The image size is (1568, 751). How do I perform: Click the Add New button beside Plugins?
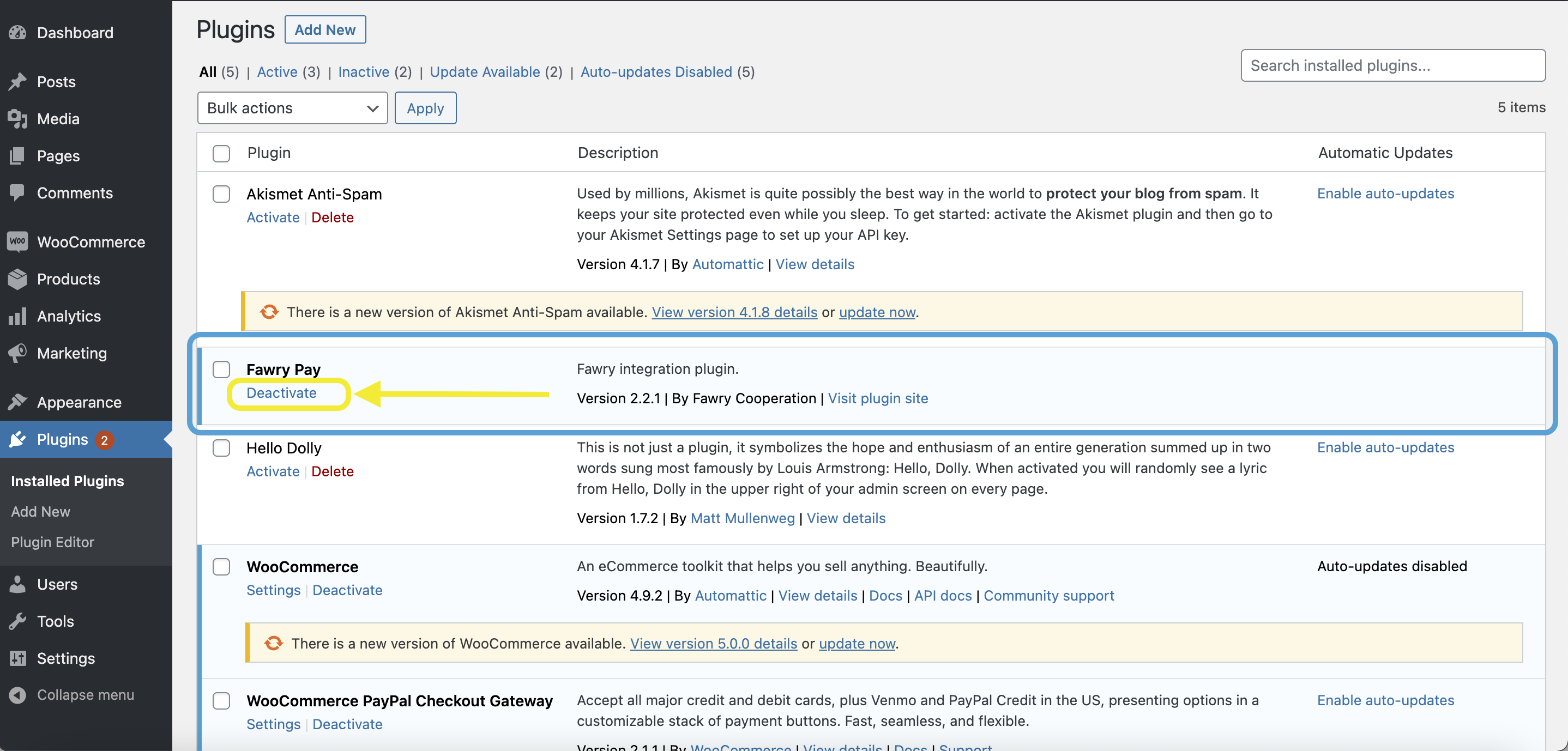coord(325,29)
